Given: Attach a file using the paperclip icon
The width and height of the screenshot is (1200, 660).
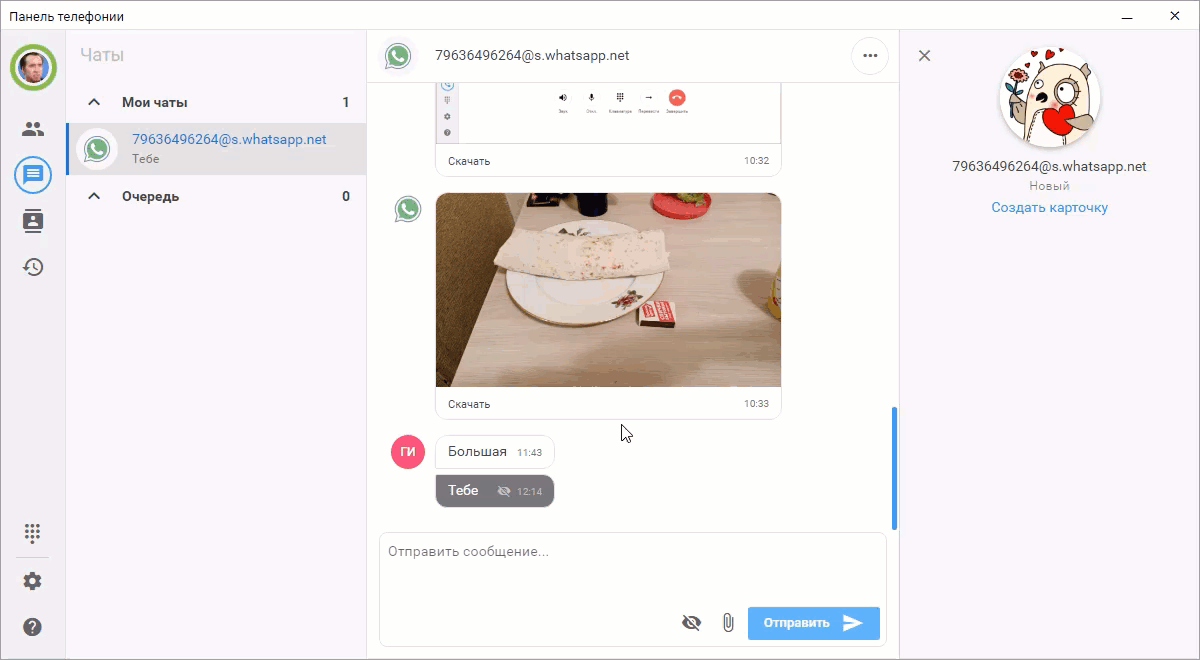Looking at the screenshot, I should (x=727, y=622).
